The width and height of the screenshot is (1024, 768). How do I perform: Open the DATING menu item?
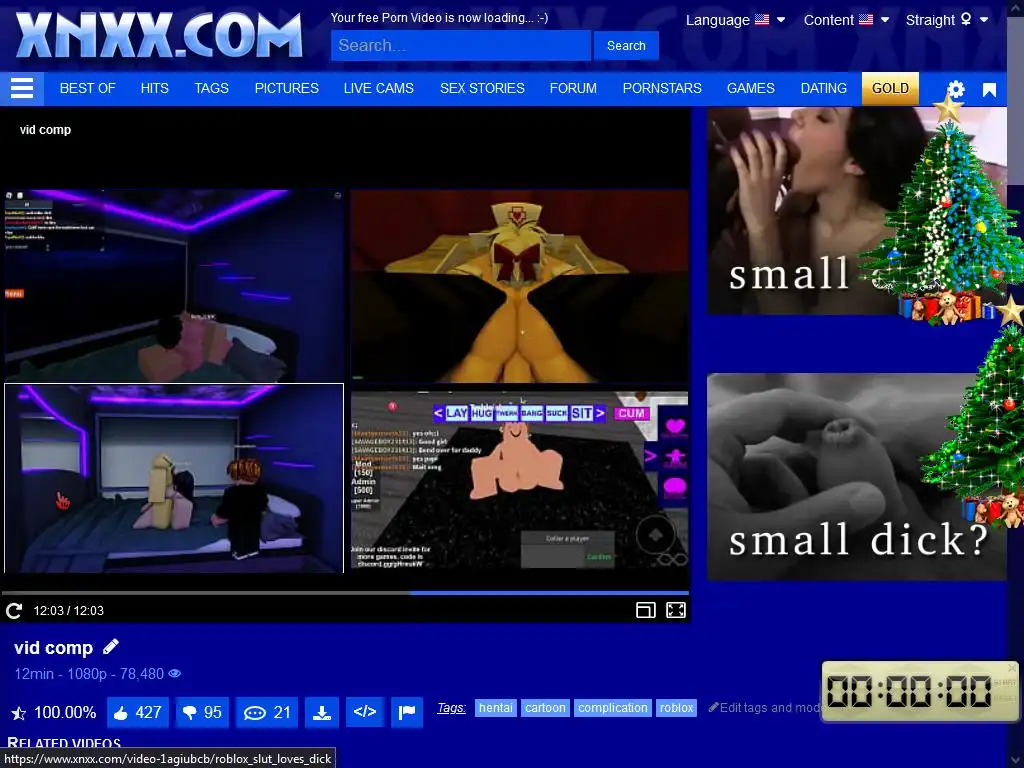824,88
